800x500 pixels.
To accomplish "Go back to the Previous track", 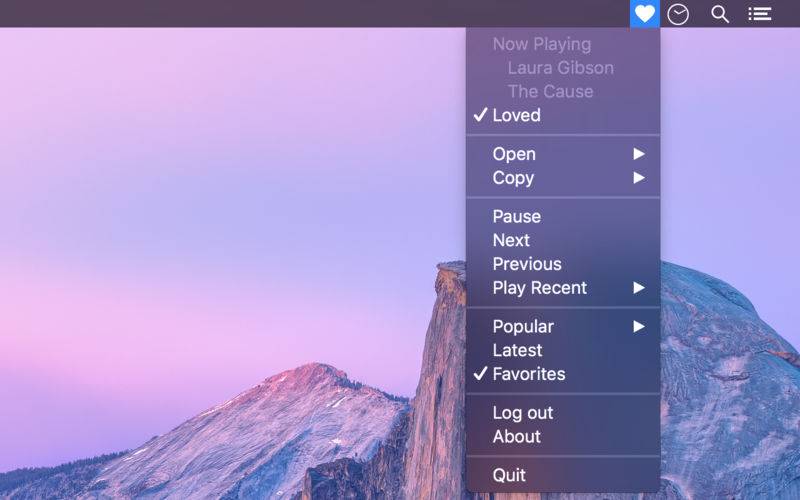I will [563, 264].
